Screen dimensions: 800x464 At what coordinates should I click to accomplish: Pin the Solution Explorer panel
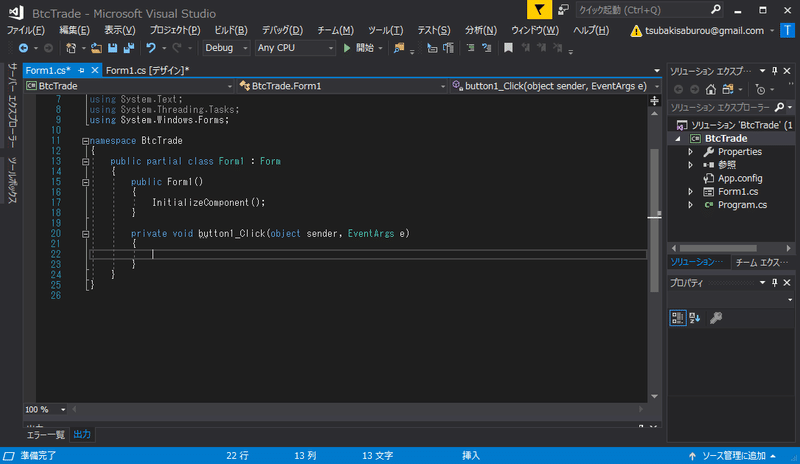point(774,71)
